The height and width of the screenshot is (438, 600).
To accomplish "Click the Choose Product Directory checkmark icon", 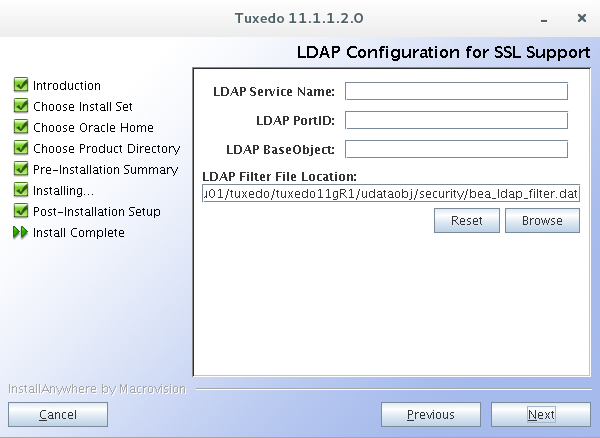I will click(21, 148).
